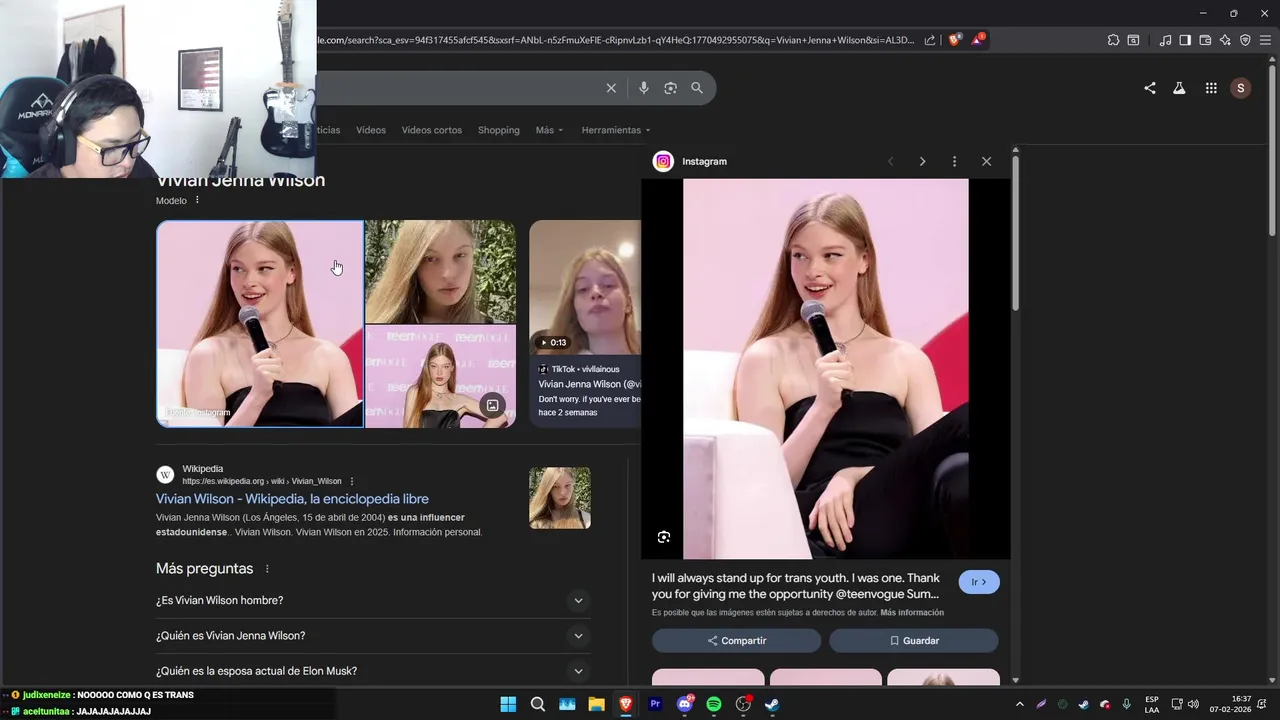Go to previous image in preview panel
Viewport: 1280px width, 720px height.
tap(890, 161)
